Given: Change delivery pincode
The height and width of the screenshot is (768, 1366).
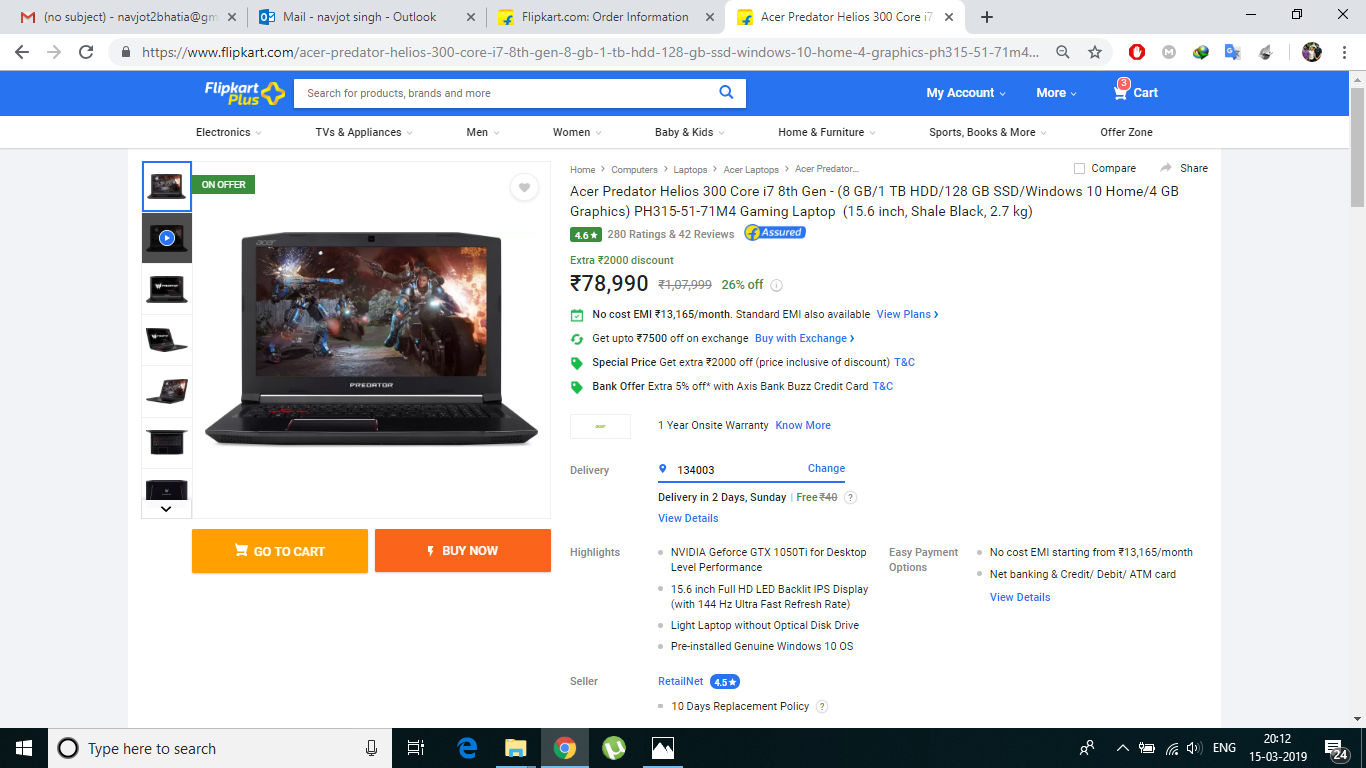Looking at the screenshot, I should coord(826,468).
